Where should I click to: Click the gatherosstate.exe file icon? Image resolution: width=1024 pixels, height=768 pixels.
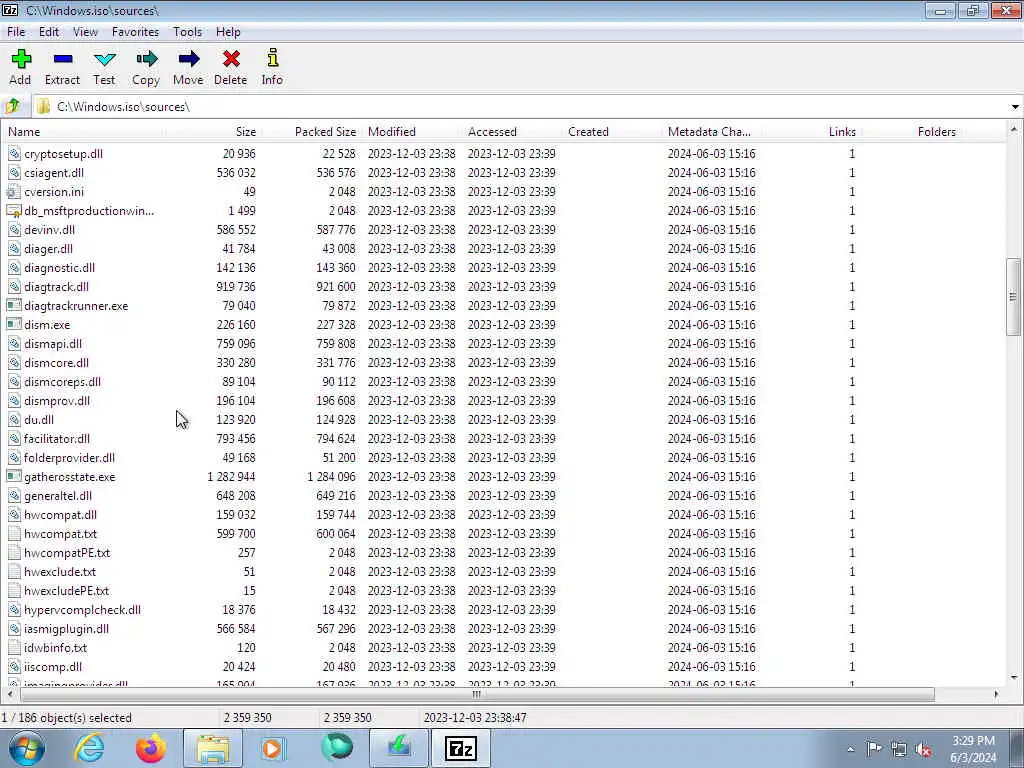[14, 476]
